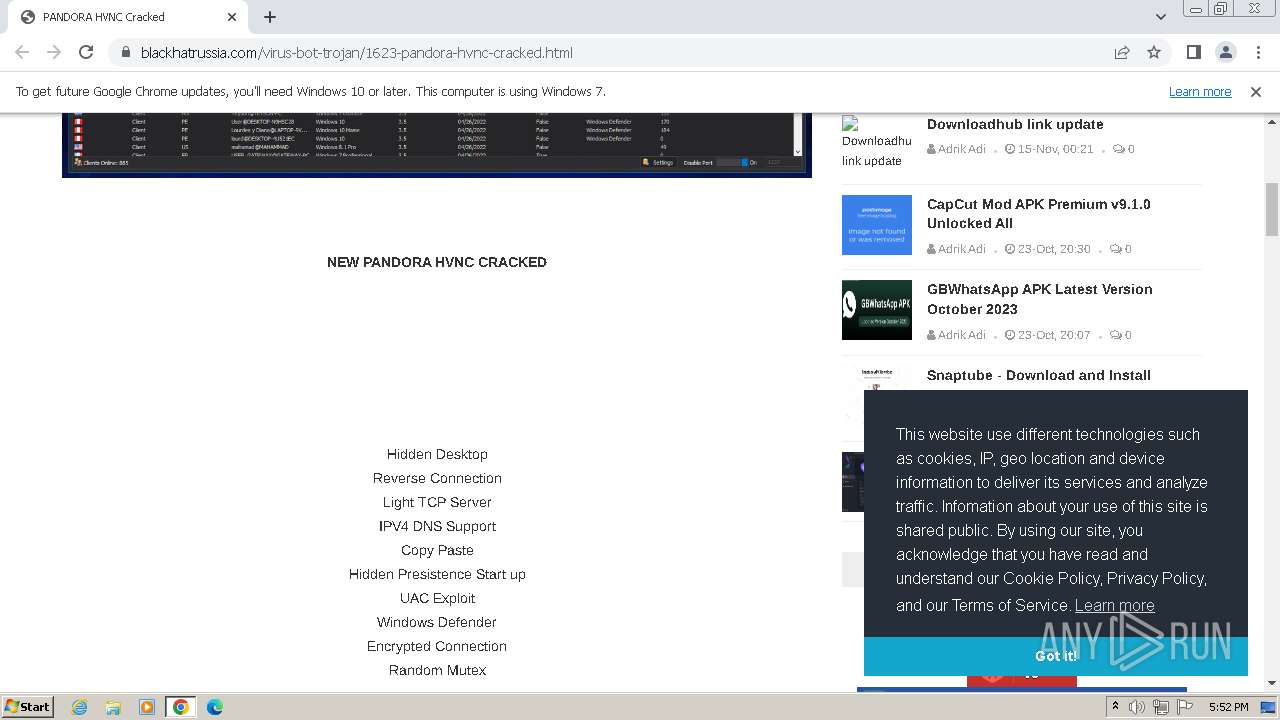
Task: Show hidden system tray icons
Action: pyautogui.click(x=1115, y=707)
